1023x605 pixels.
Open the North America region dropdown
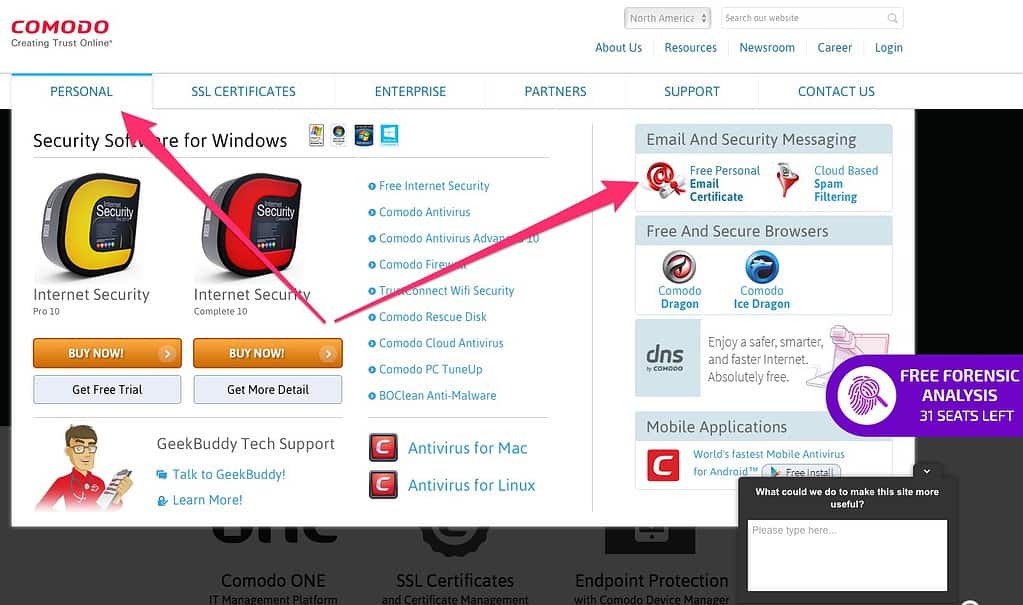[667, 18]
